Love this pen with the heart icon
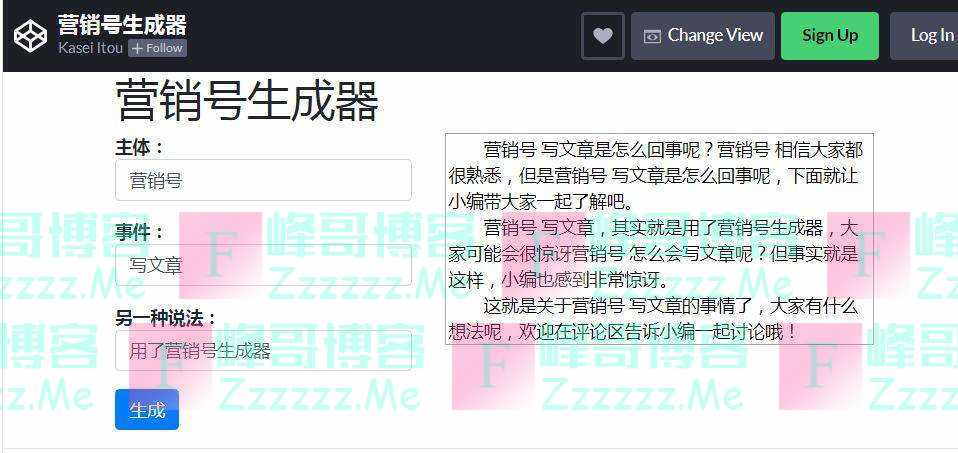Image resolution: width=958 pixels, height=453 pixels. (602, 36)
